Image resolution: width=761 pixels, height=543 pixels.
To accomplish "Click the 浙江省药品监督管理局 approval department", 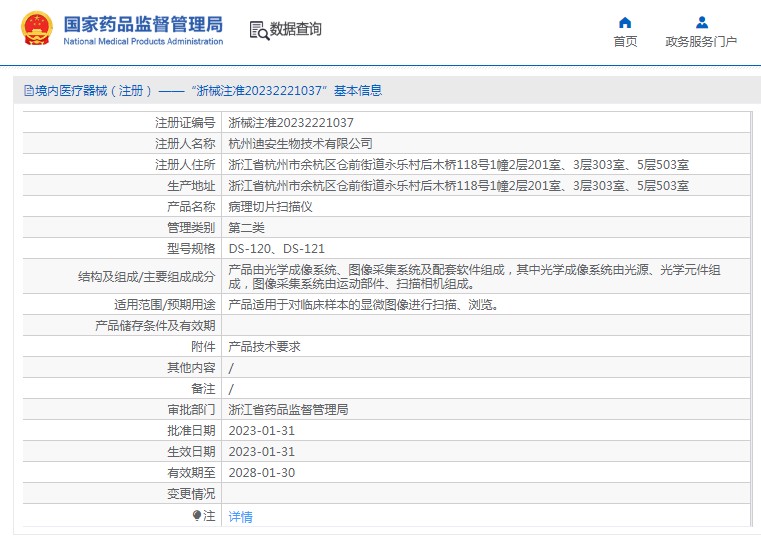I will point(288,410).
